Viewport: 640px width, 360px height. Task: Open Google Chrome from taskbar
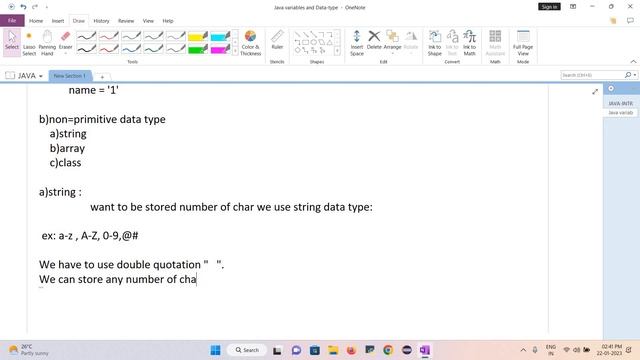pyautogui.click(x=388, y=350)
